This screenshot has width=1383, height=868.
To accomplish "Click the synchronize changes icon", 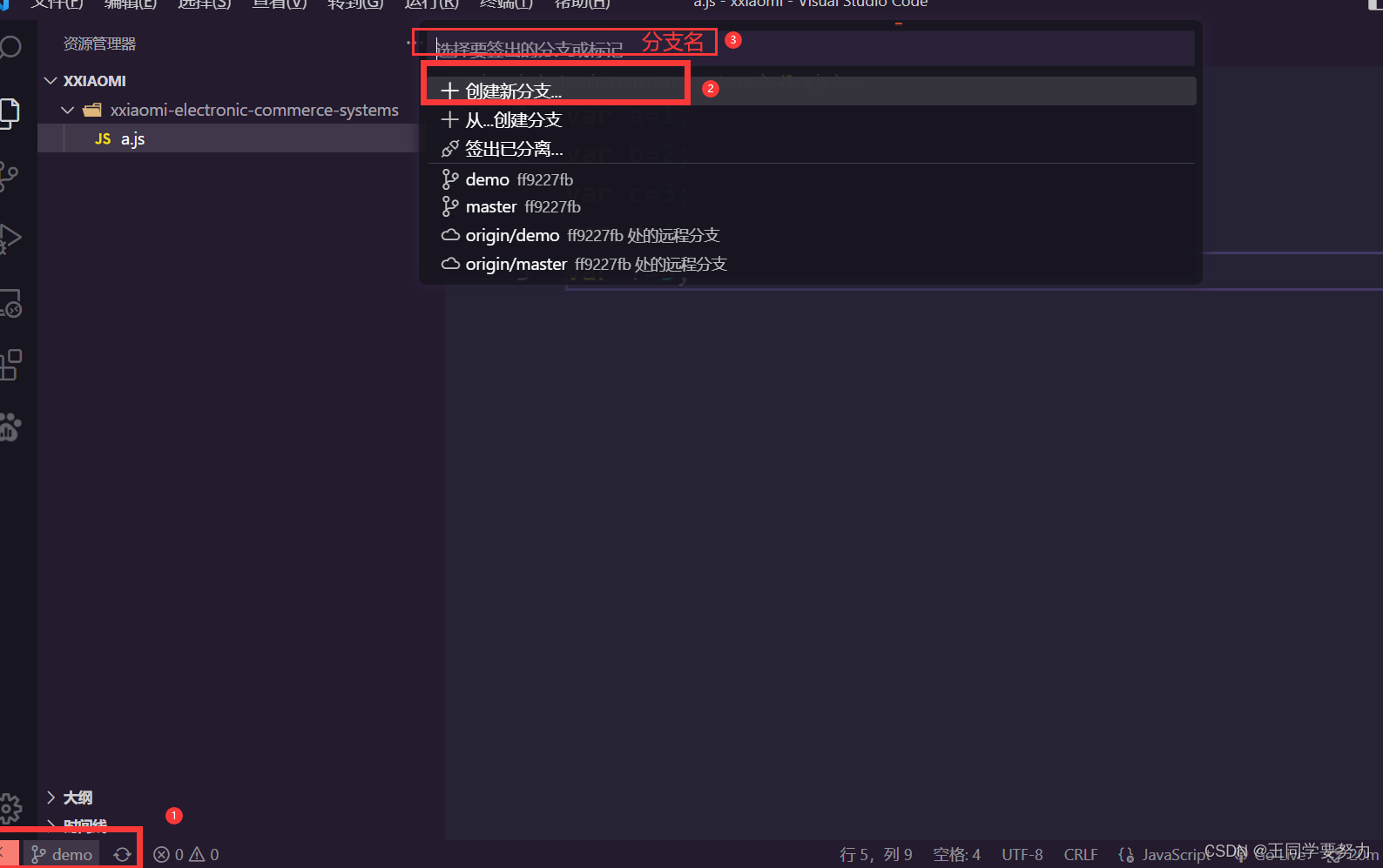I will pyautogui.click(x=123, y=855).
